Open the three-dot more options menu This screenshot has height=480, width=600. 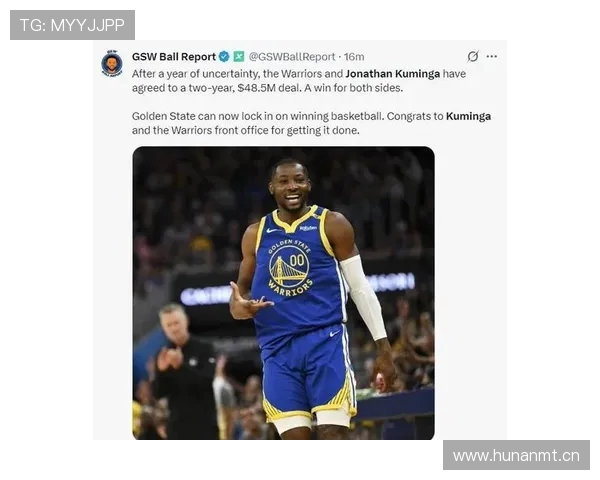(x=492, y=56)
